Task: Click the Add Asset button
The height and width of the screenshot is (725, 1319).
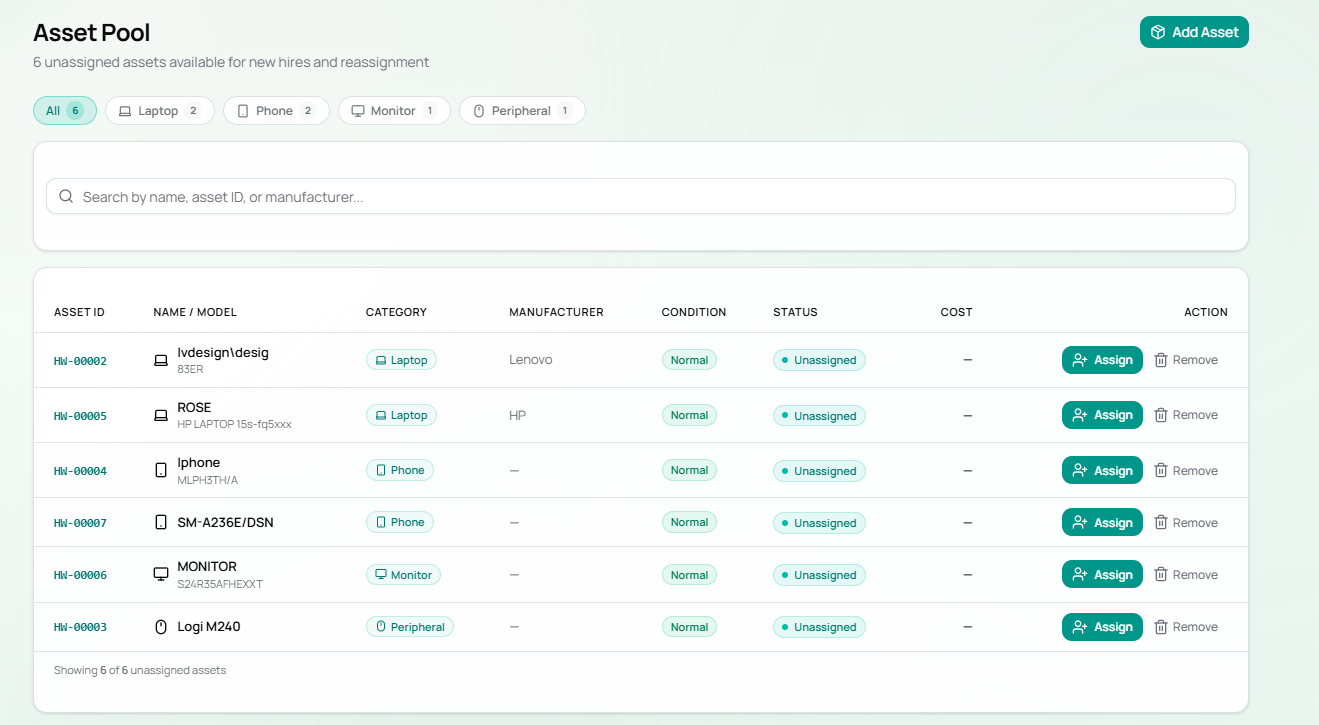Action: click(1194, 32)
